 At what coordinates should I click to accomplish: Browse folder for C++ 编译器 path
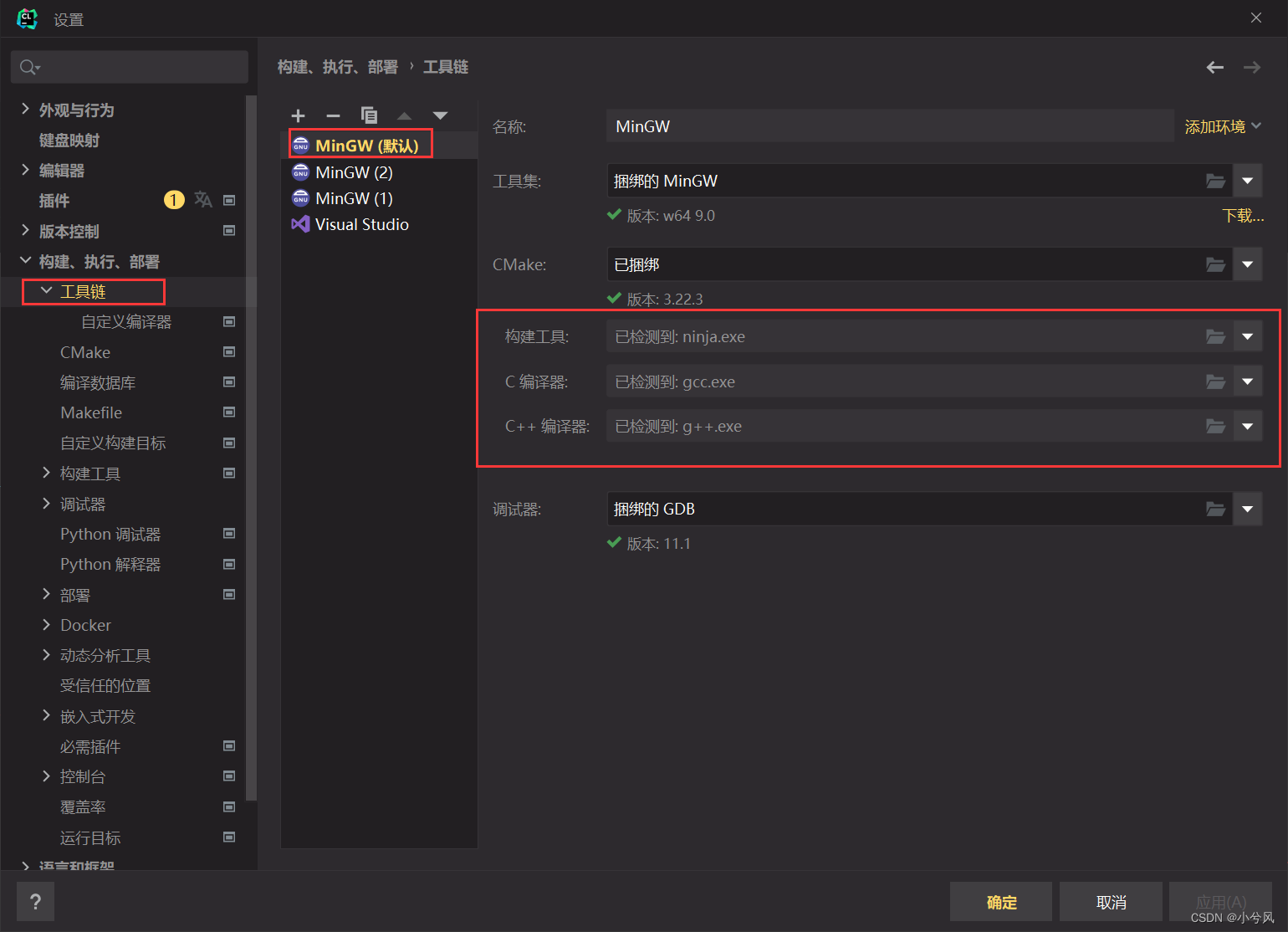[x=1215, y=426]
